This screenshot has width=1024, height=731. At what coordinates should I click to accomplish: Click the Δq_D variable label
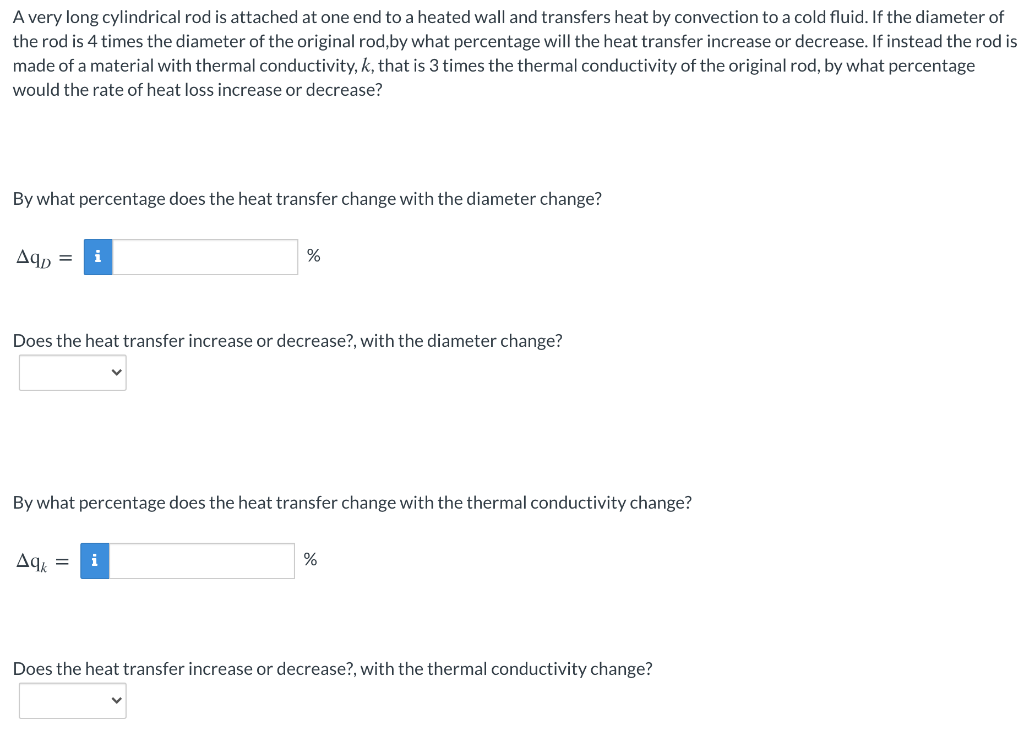33,259
